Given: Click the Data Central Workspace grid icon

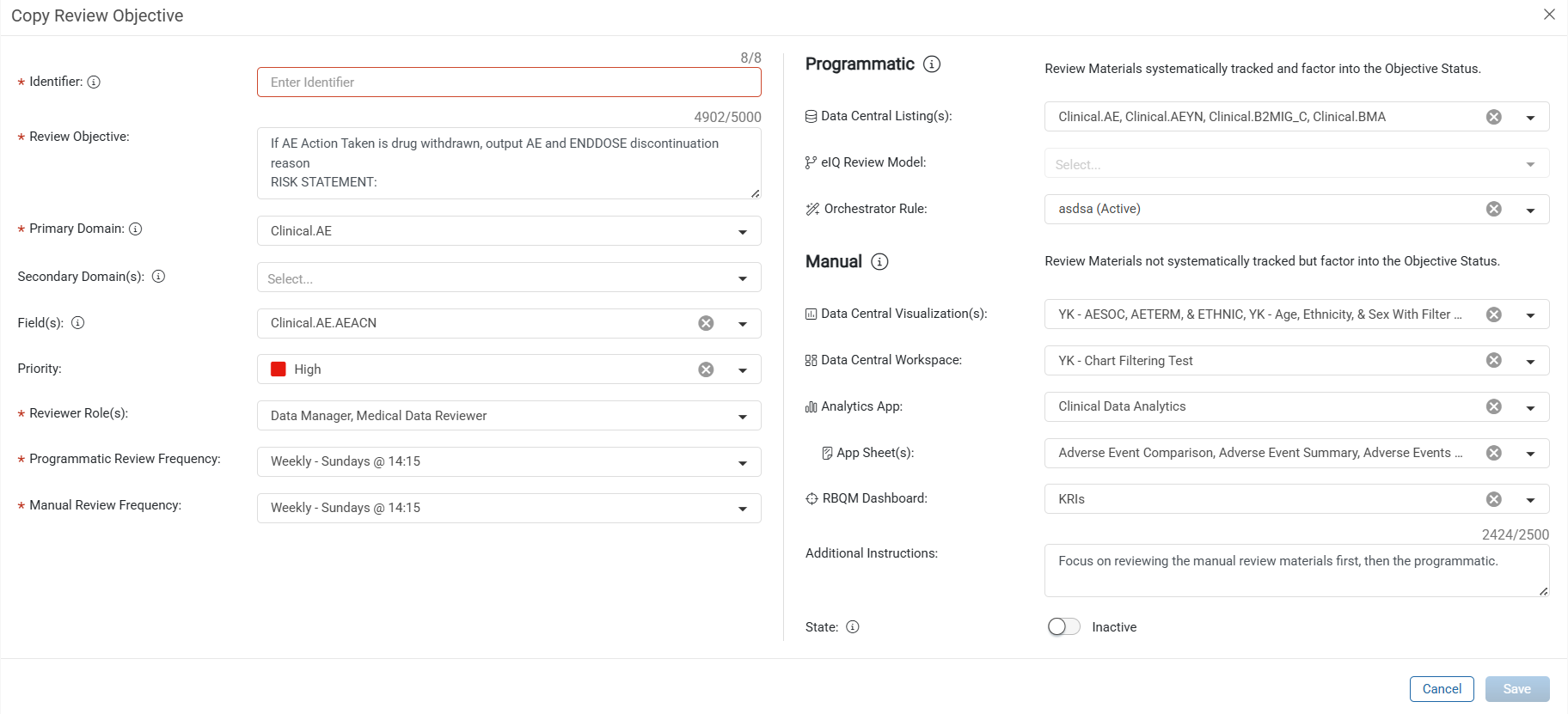Looking at the screenshot, I should pyautogui.click(x=811, y=360).
